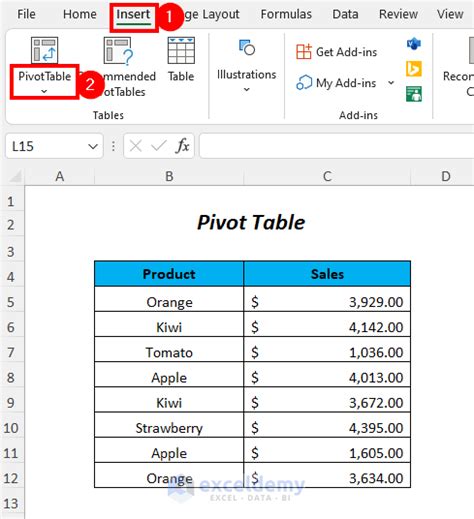Expand the Illustrations dropdown chevron
This screenshot has width=474, height=519.
[246, 89]
